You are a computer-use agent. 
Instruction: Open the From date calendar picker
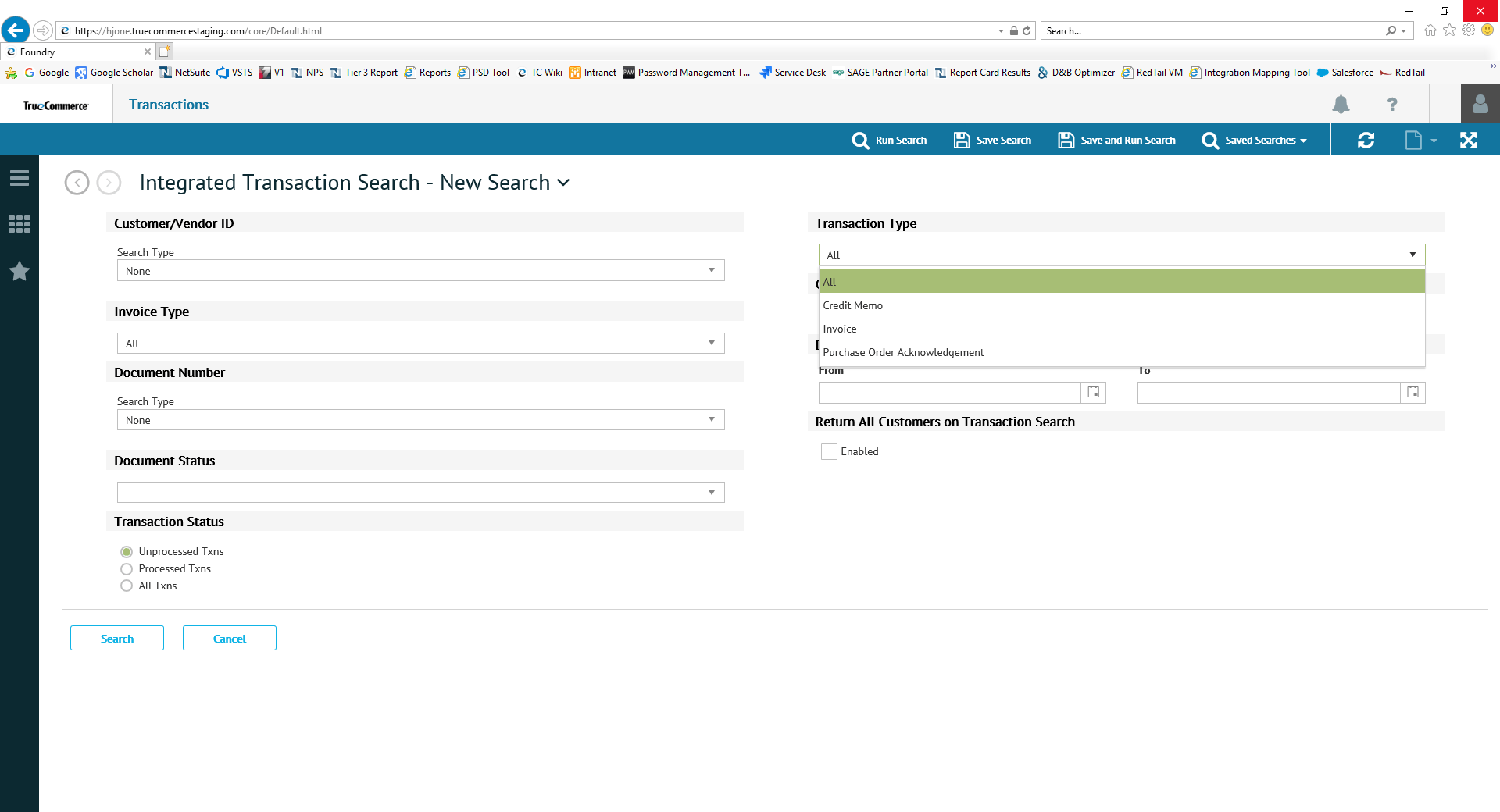pyautogui.click(x=1094, y=393)
